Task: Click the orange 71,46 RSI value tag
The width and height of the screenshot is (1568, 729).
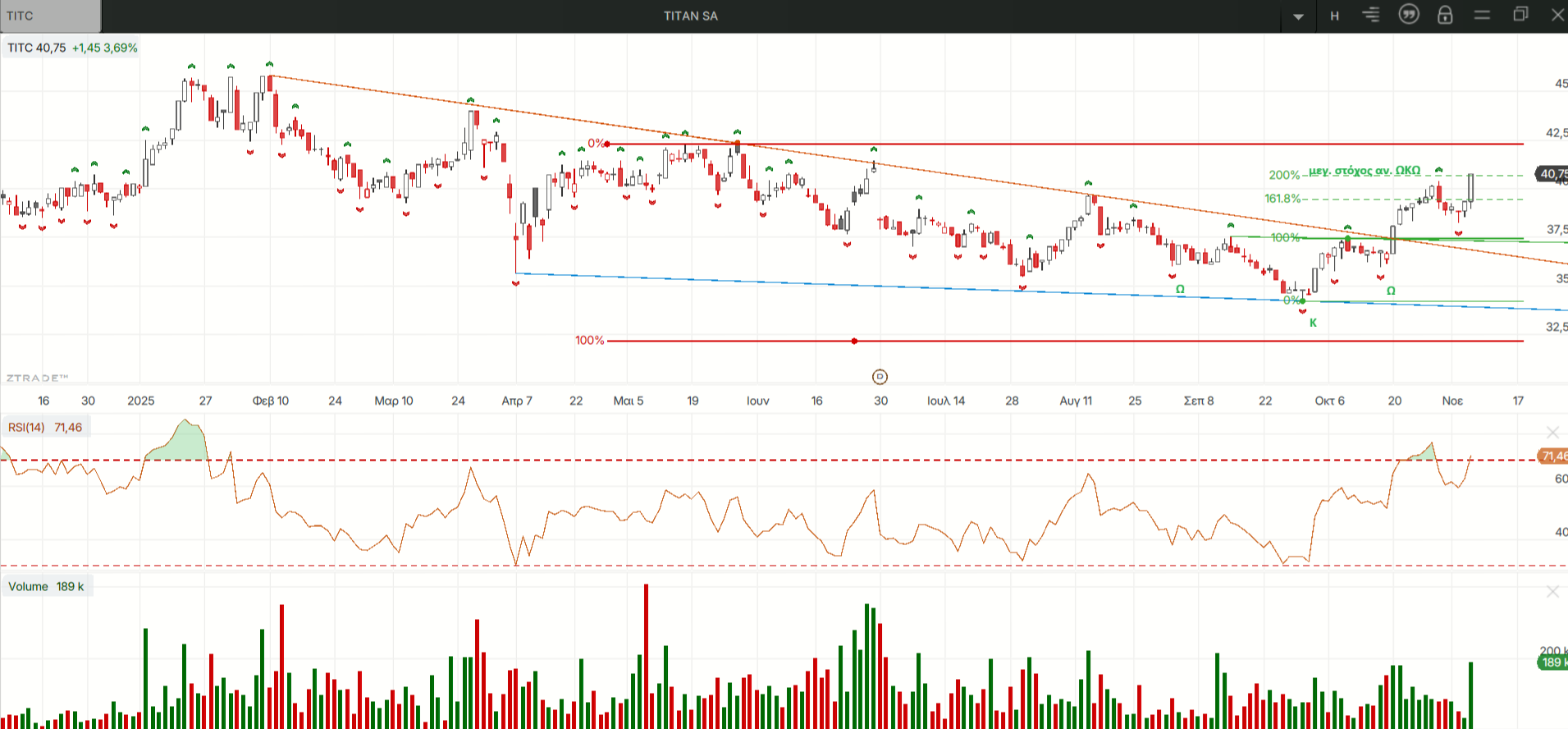Action: (1552, 456)
